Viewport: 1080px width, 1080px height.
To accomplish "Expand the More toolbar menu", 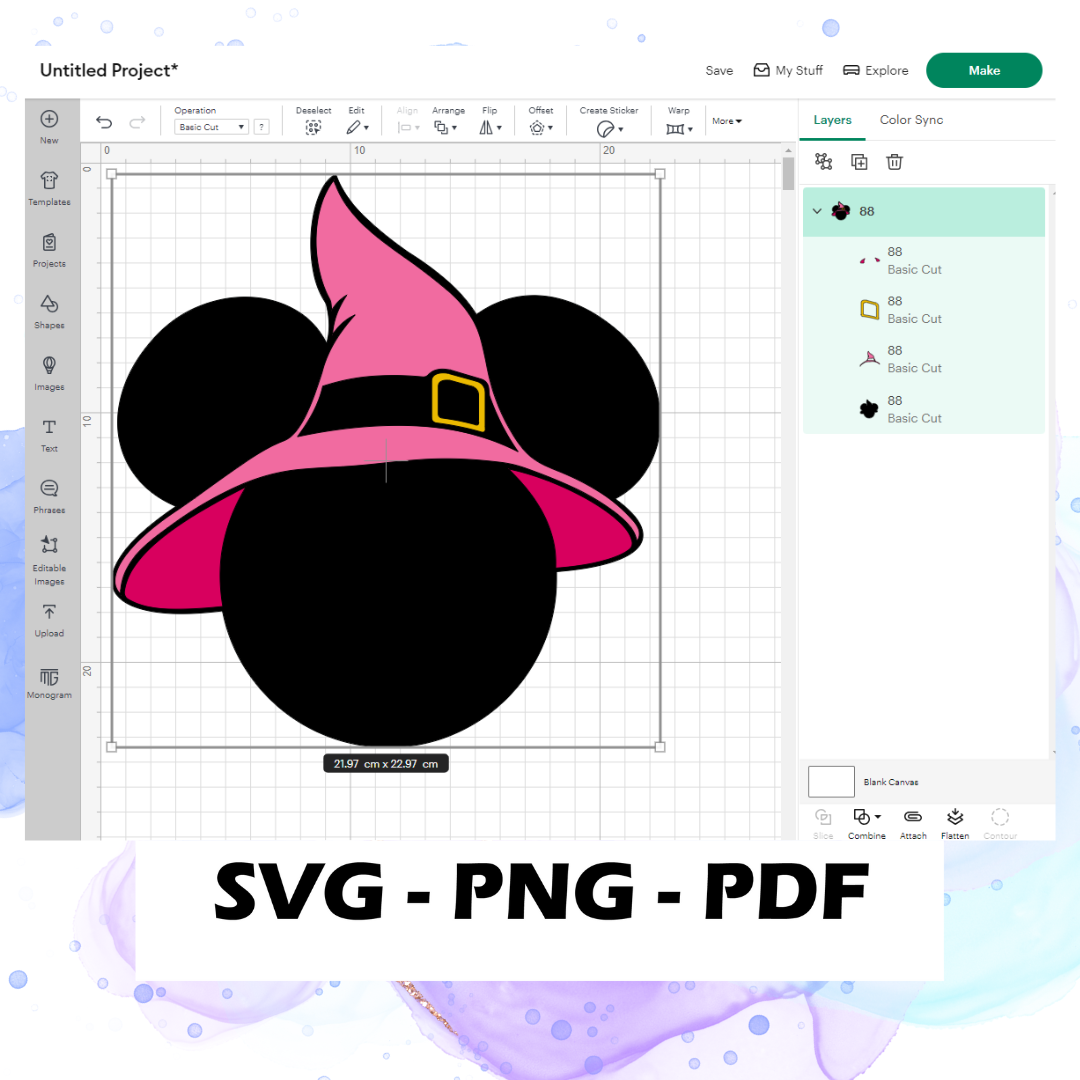I will point(727,121).
